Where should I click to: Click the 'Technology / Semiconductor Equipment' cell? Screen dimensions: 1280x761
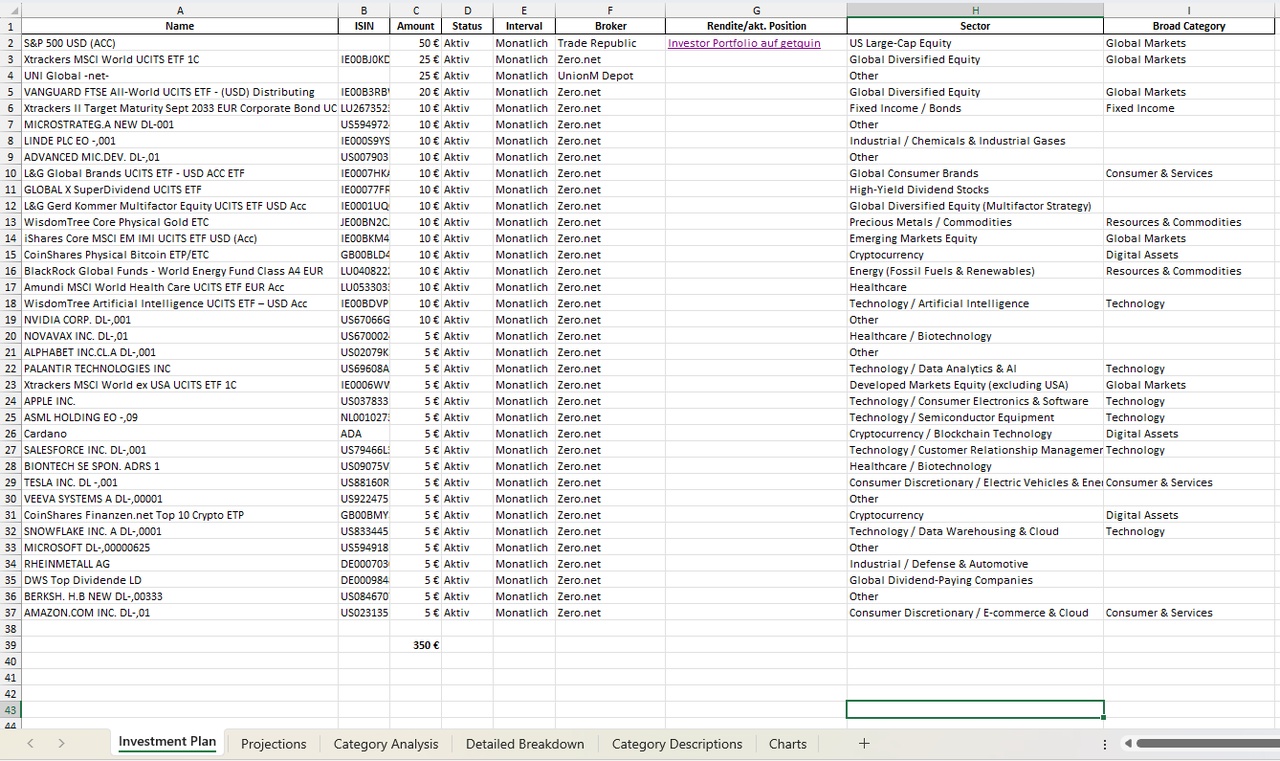tap(975, 417)
